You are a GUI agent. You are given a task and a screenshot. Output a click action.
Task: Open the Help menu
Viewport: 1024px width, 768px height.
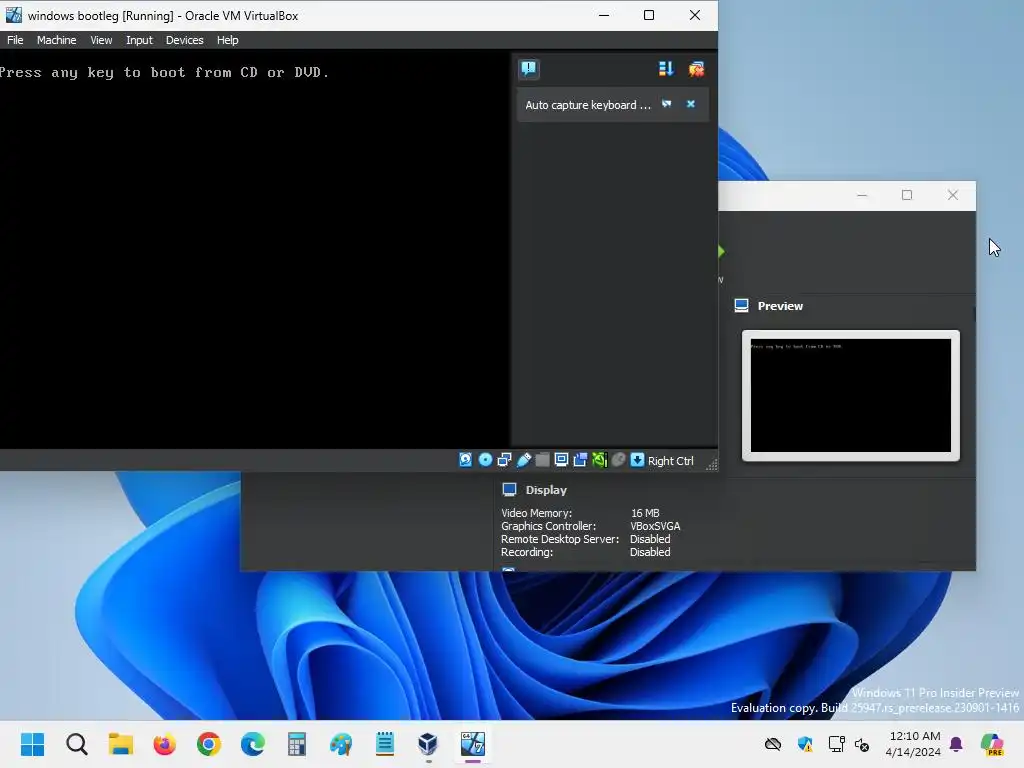click(x=227, y=40)
